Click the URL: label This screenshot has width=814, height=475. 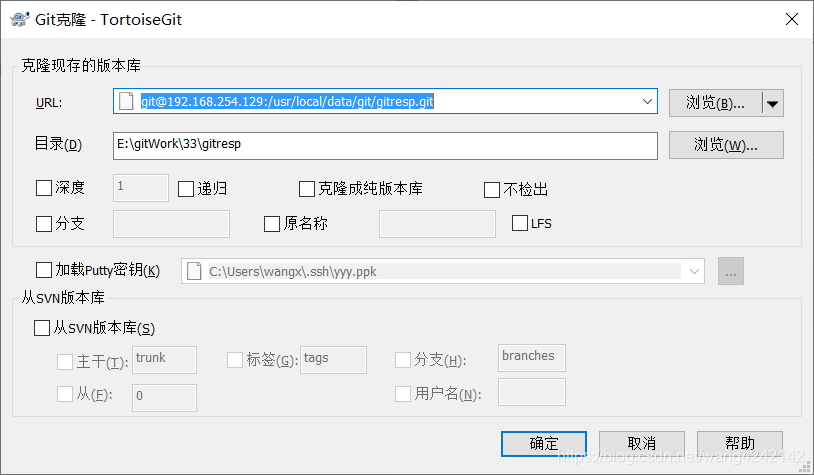pyautogui.click(x=49, y=103)
